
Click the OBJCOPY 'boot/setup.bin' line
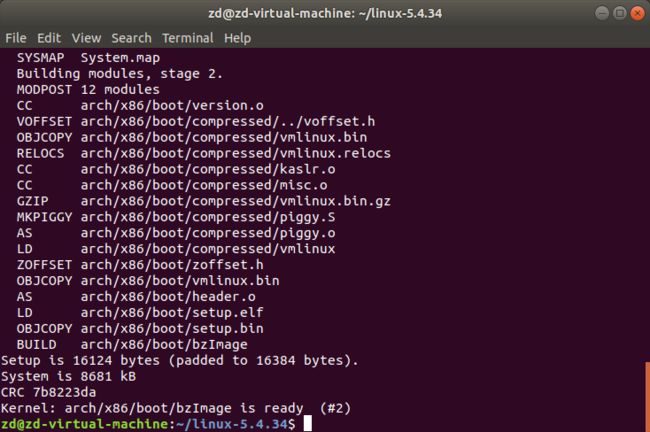point(140,329)
